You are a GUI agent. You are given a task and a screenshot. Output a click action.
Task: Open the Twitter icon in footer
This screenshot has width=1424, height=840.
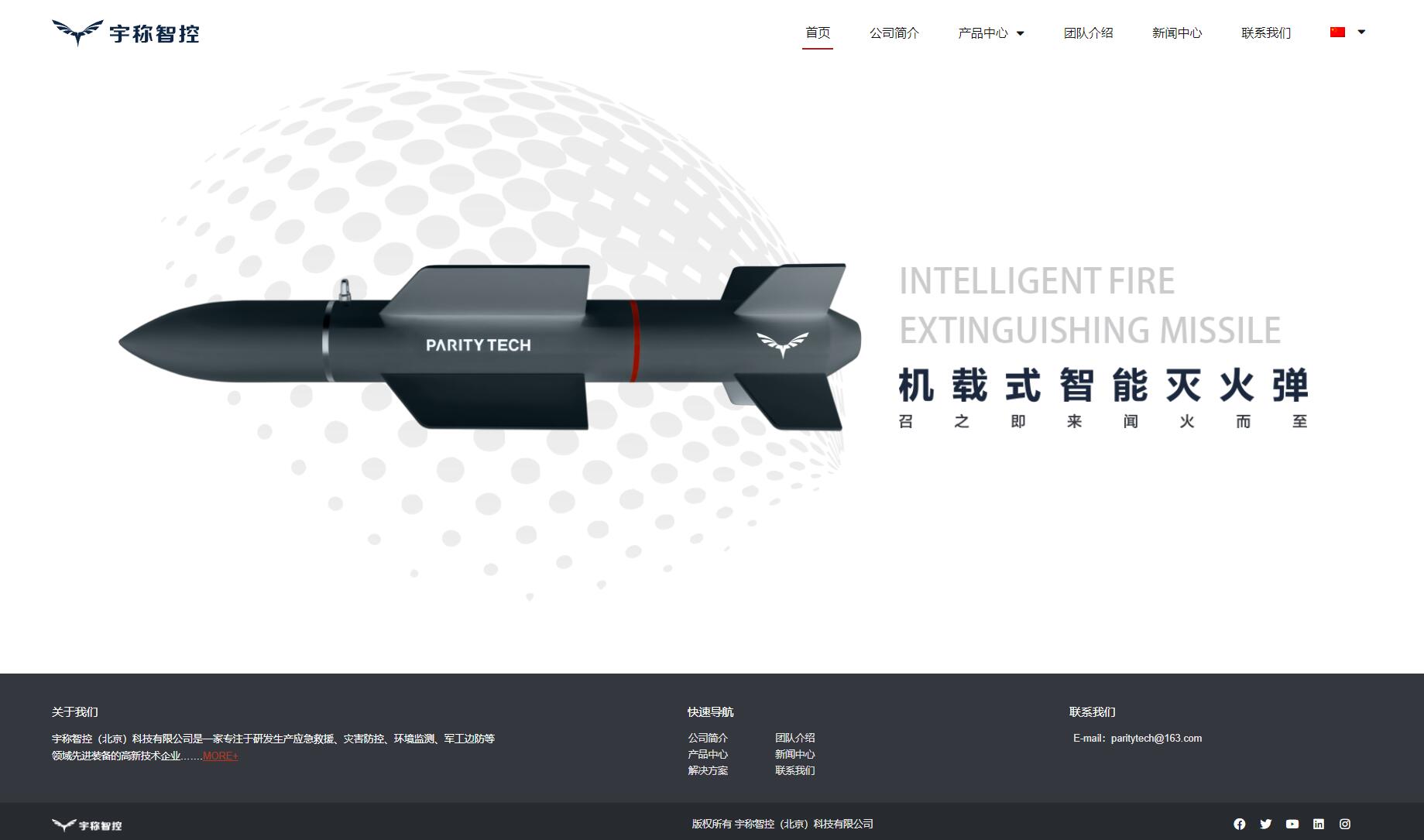point(1266,824)
